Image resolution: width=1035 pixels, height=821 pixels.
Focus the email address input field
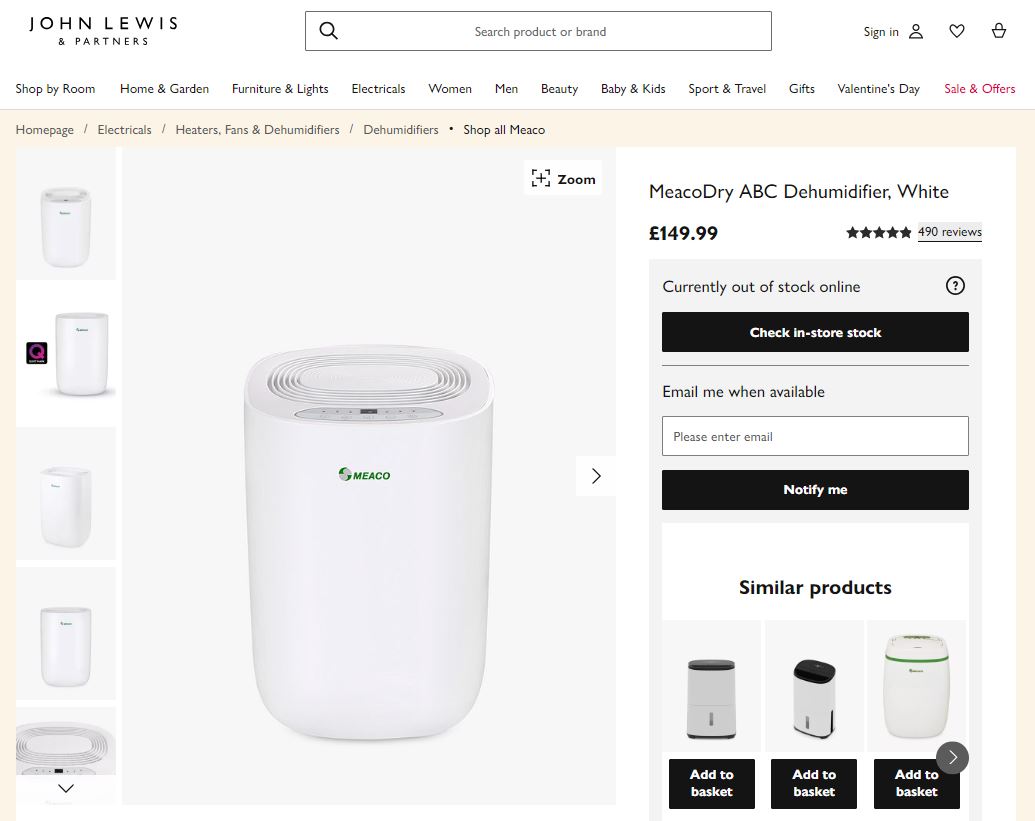(815, 436)
